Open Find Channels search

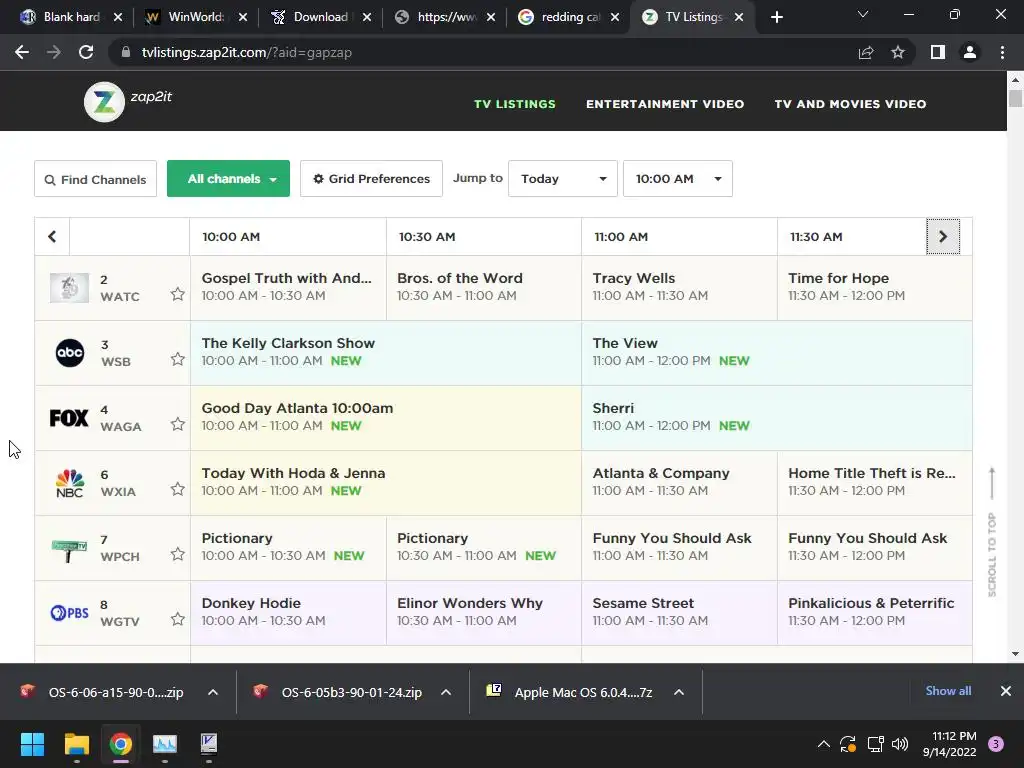pos(95,179)
